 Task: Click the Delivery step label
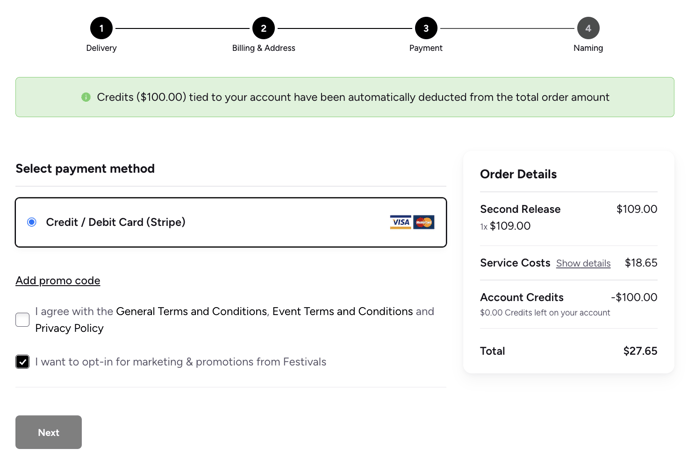click(x=101, y=48)
